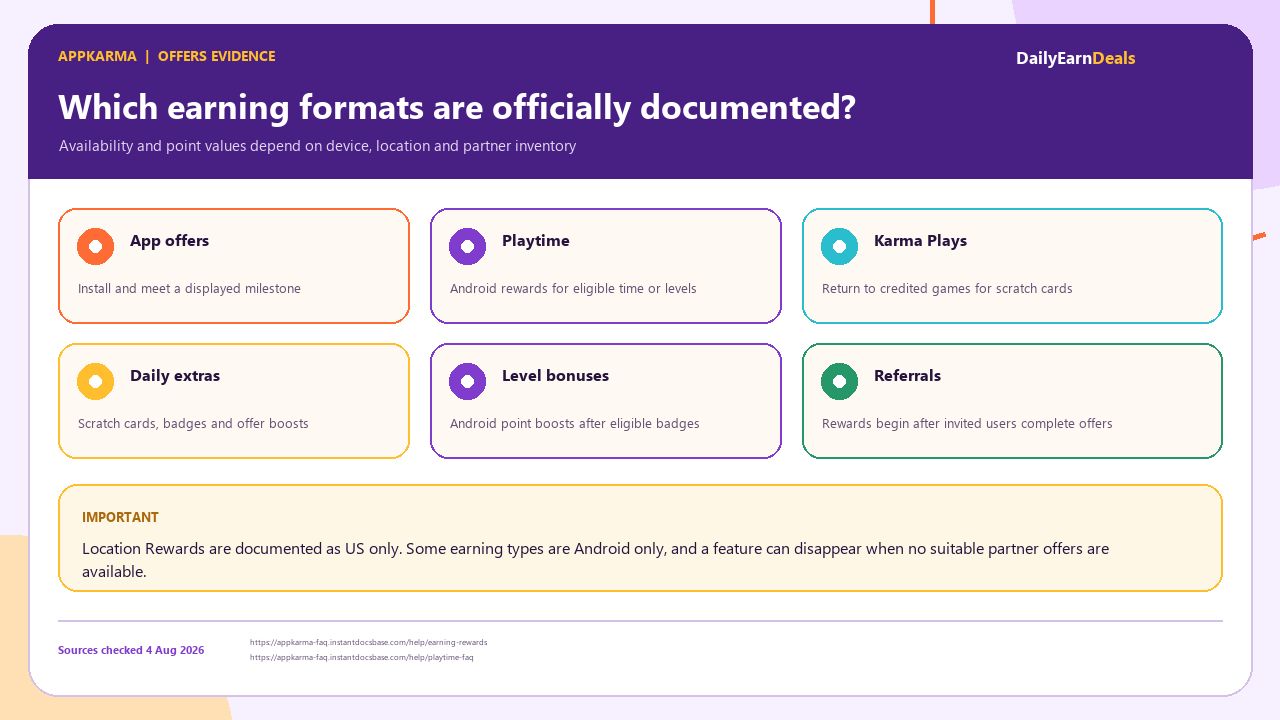This screenshot has width=1280, height=720.
Task: Click the subtitle about availability and point values
Action: click(317, 146)
